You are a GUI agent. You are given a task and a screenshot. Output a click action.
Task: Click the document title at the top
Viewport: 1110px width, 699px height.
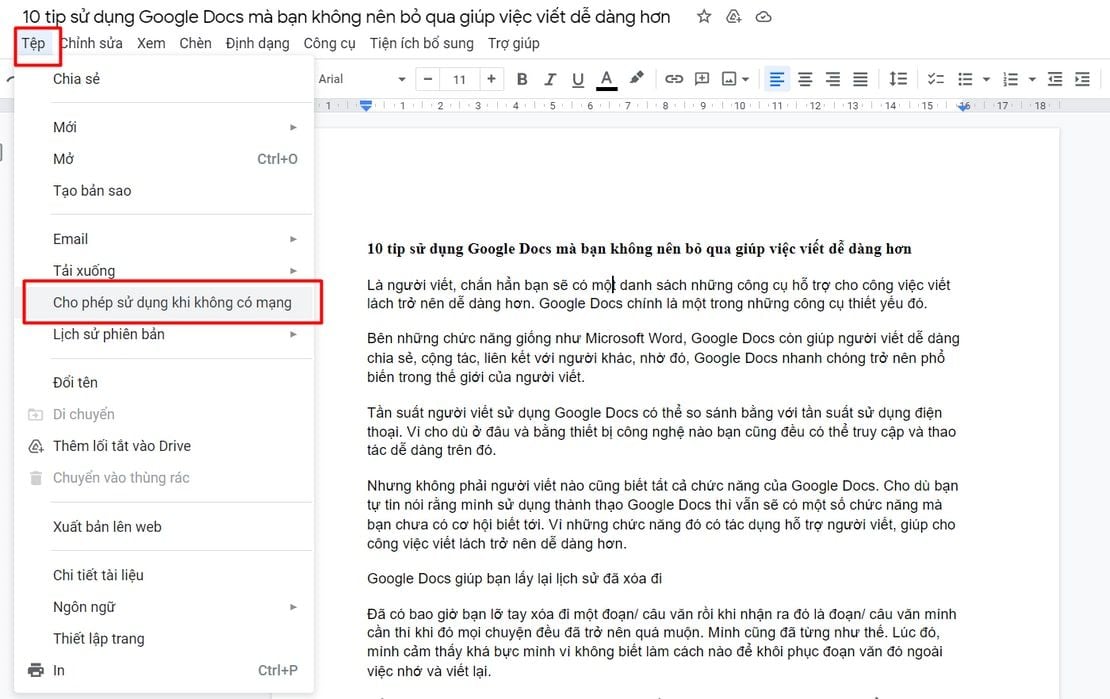(x=346, y=16)
